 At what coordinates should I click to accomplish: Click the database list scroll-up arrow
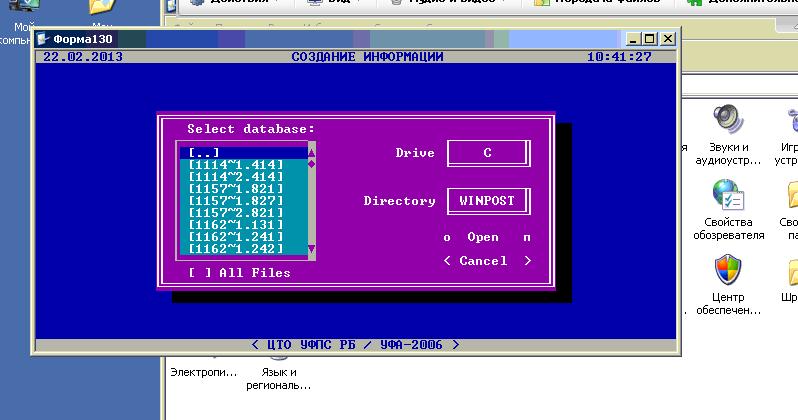(311, 152)
